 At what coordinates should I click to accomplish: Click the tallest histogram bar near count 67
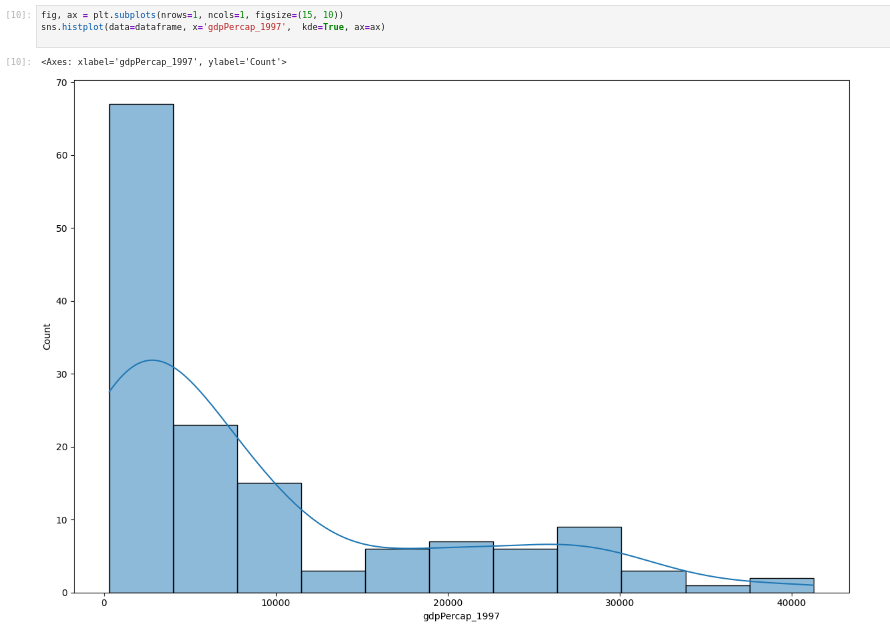click(x=141, y=349)
